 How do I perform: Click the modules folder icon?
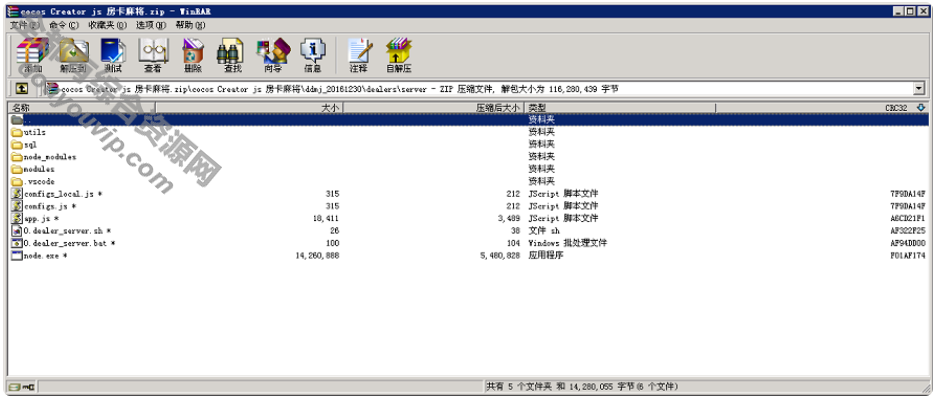17,169
